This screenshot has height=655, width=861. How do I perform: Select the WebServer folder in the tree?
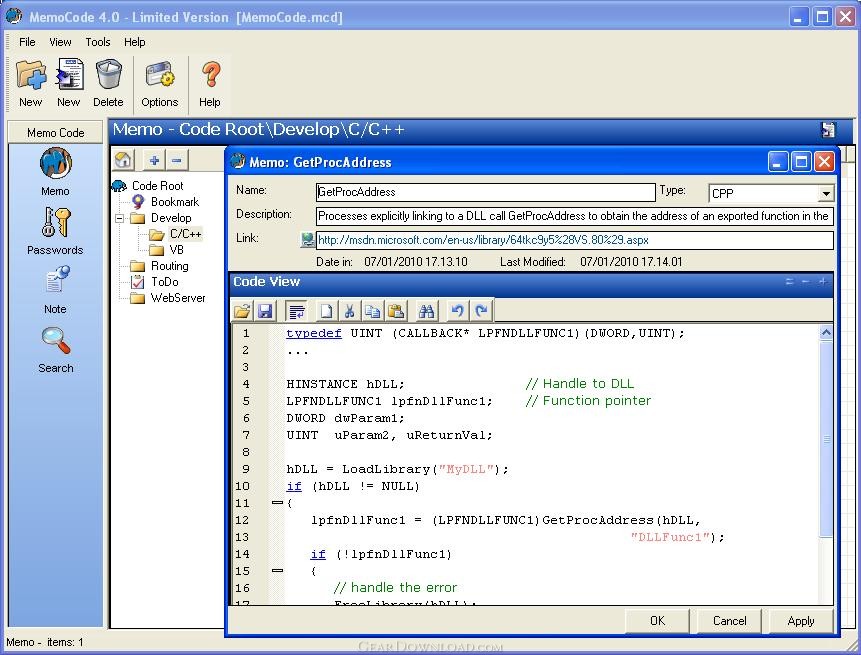pos(178,298)
